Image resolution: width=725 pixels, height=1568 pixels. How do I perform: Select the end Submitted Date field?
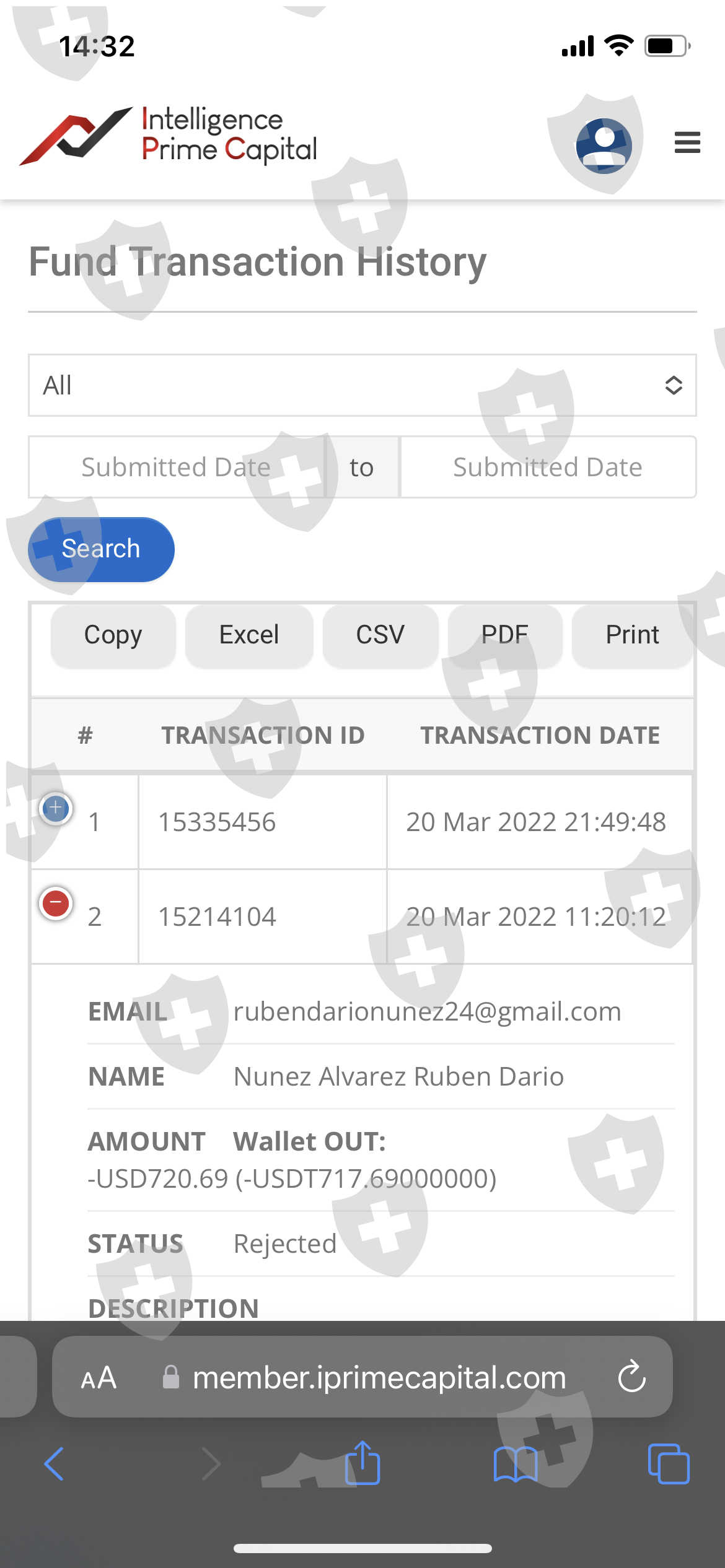click(x=548, y=467)
